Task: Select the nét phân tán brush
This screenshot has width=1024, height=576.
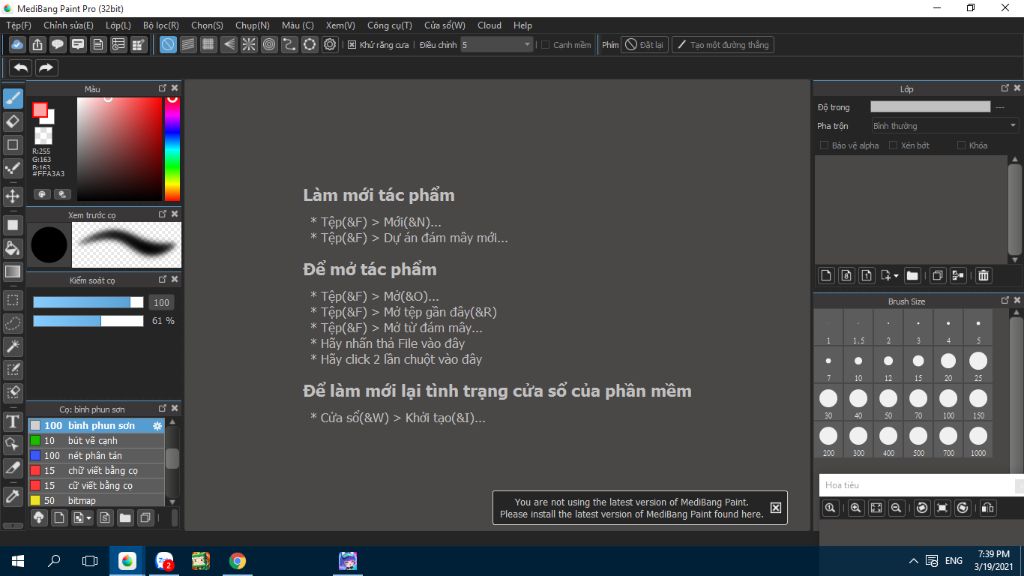Action: 96,456
